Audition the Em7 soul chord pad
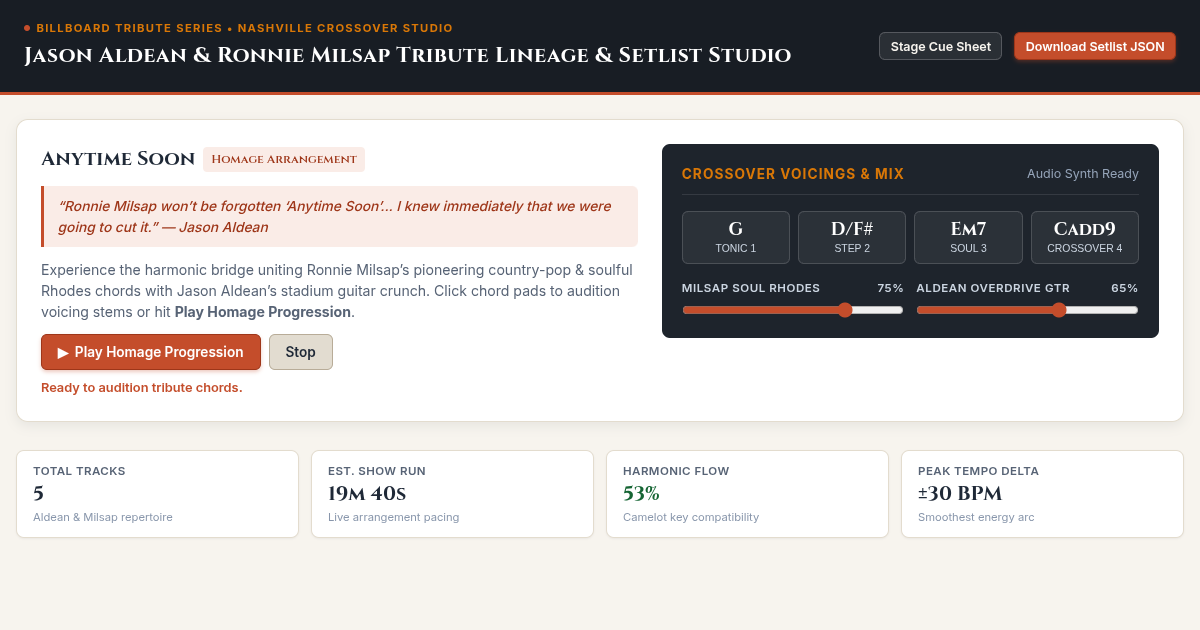Viewport: 1200px width, 630px height. (x=968, y=237)
